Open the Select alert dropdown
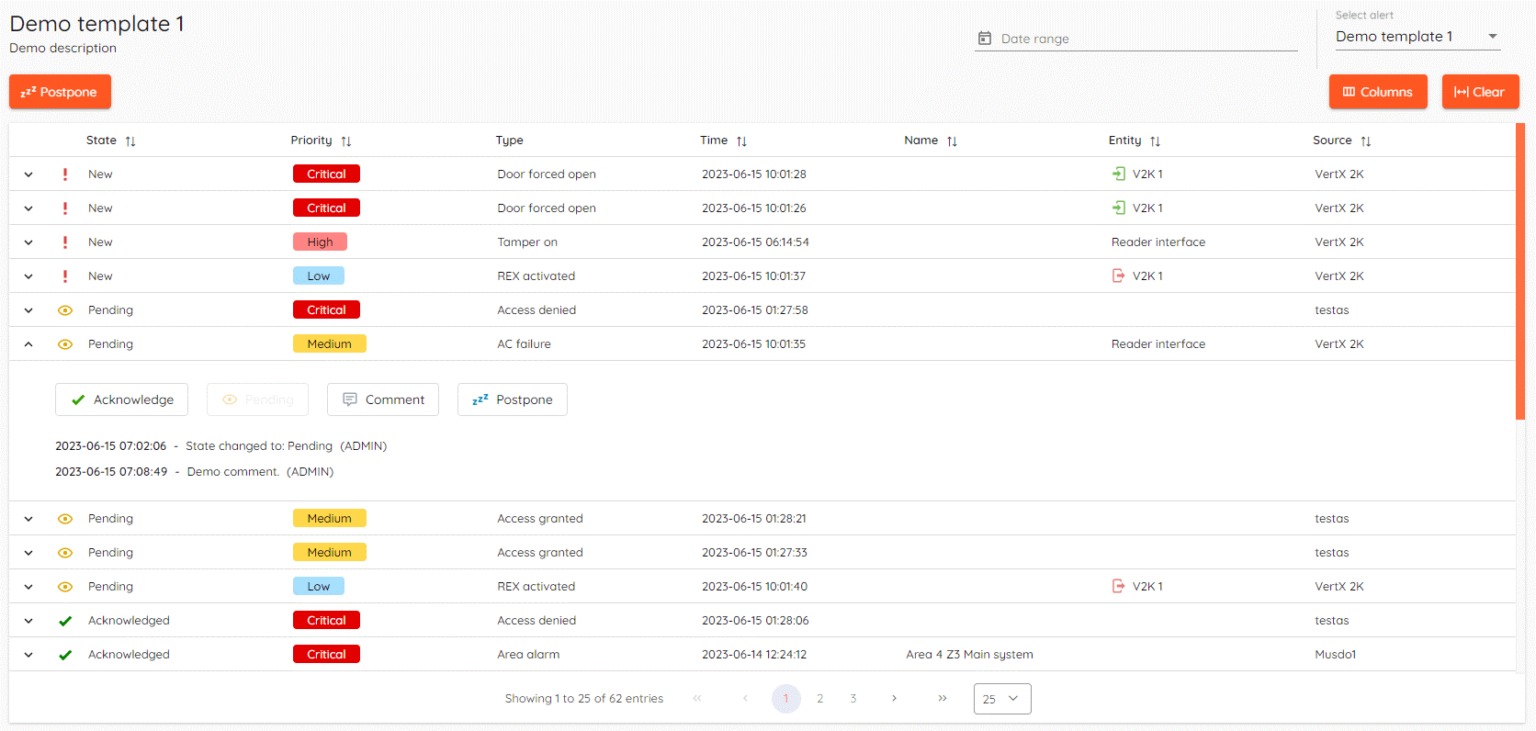Image resolution: width=1536 pixels, height=731 pixels. 1418,36
